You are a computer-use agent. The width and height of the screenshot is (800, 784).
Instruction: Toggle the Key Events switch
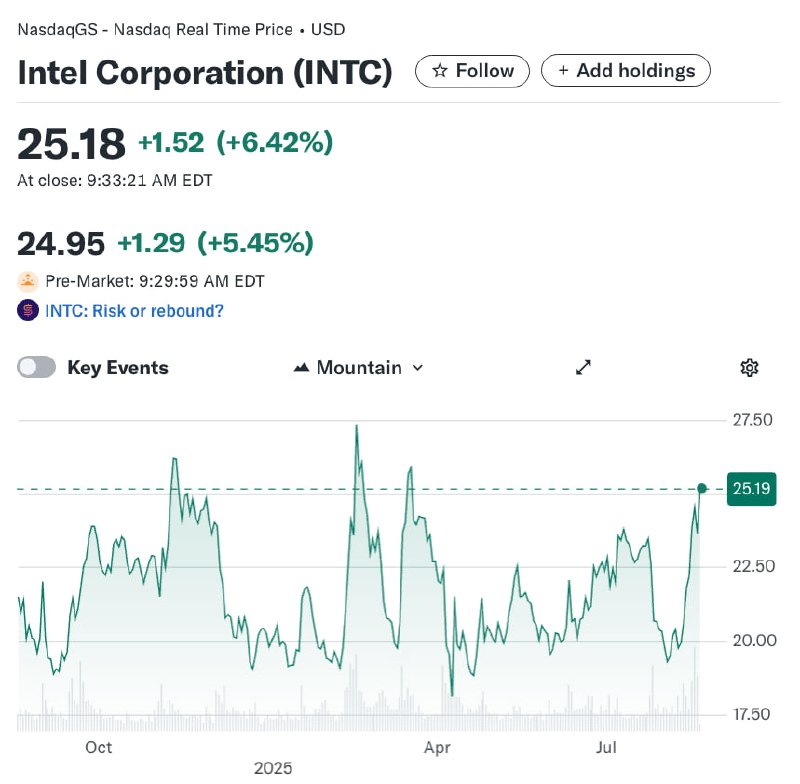coord(36,367)
